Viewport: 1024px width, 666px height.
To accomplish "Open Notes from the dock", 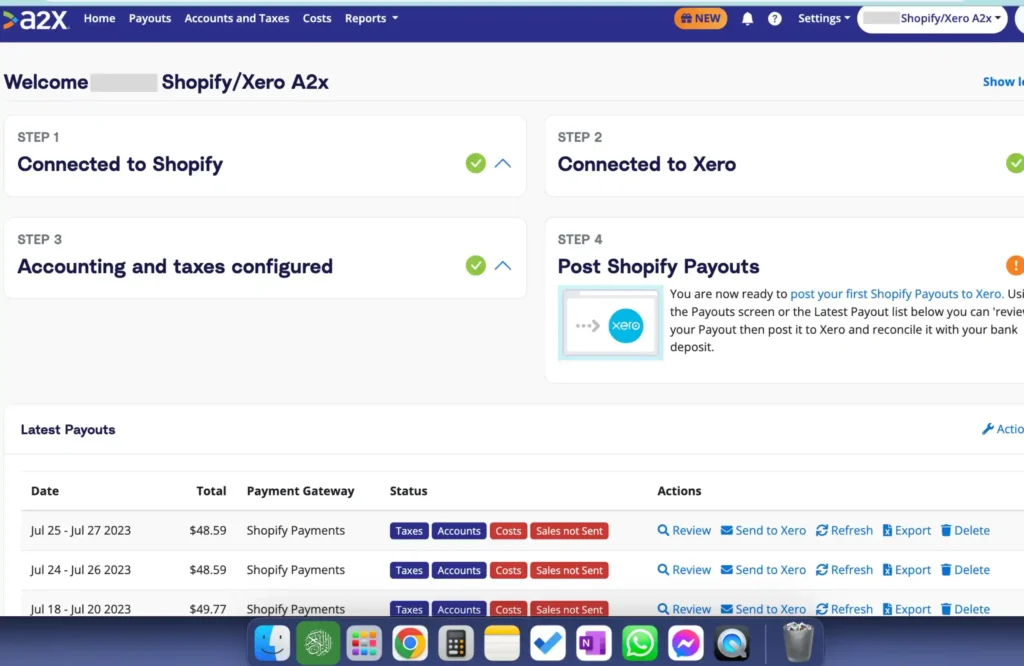I will click(x=502, y=643).
